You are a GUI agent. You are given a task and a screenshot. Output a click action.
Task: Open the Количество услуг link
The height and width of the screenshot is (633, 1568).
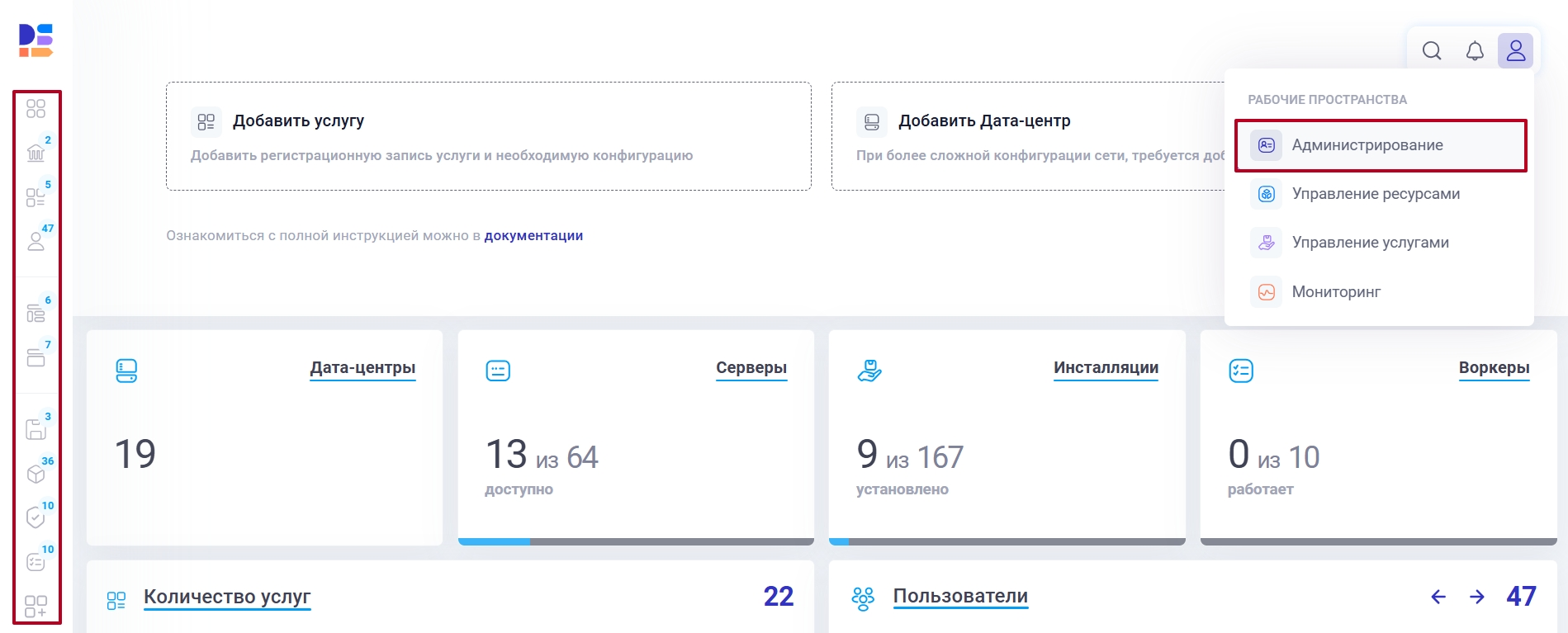[x=227, y=597]
